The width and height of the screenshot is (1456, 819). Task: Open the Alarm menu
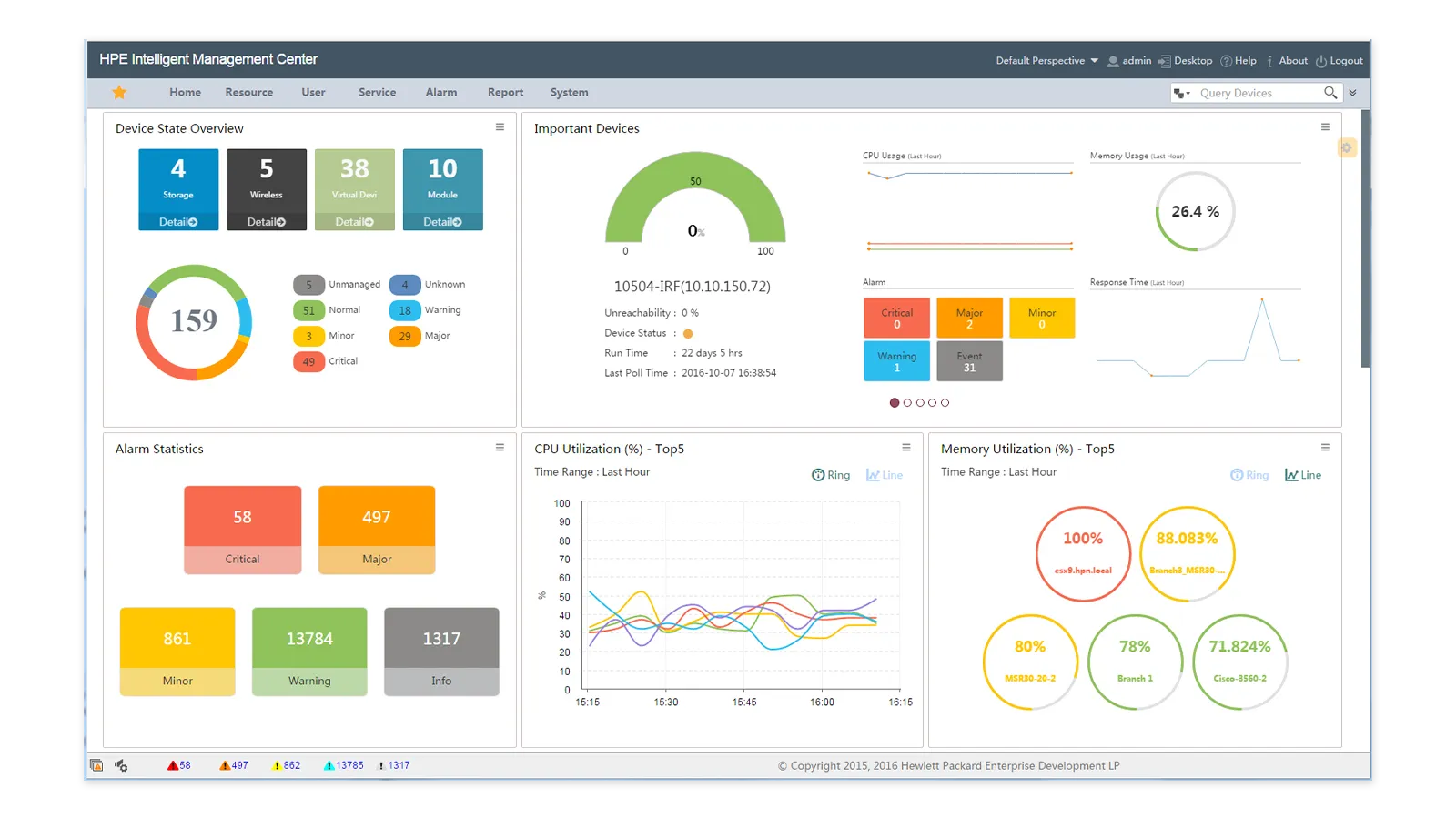click(x=441, y=92)
